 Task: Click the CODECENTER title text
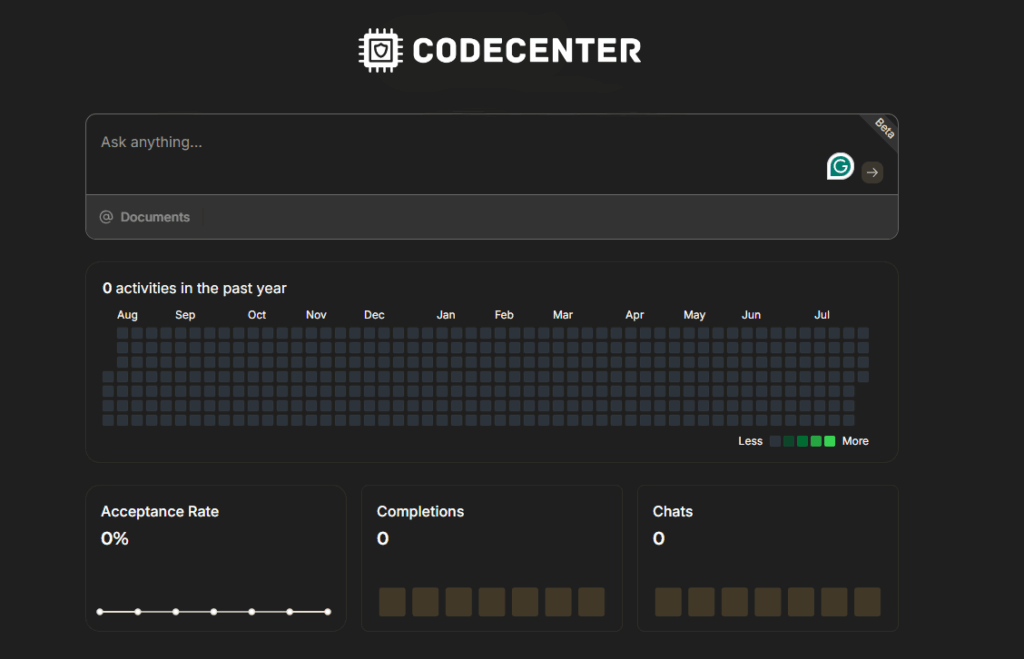click(x=527, y=51)
